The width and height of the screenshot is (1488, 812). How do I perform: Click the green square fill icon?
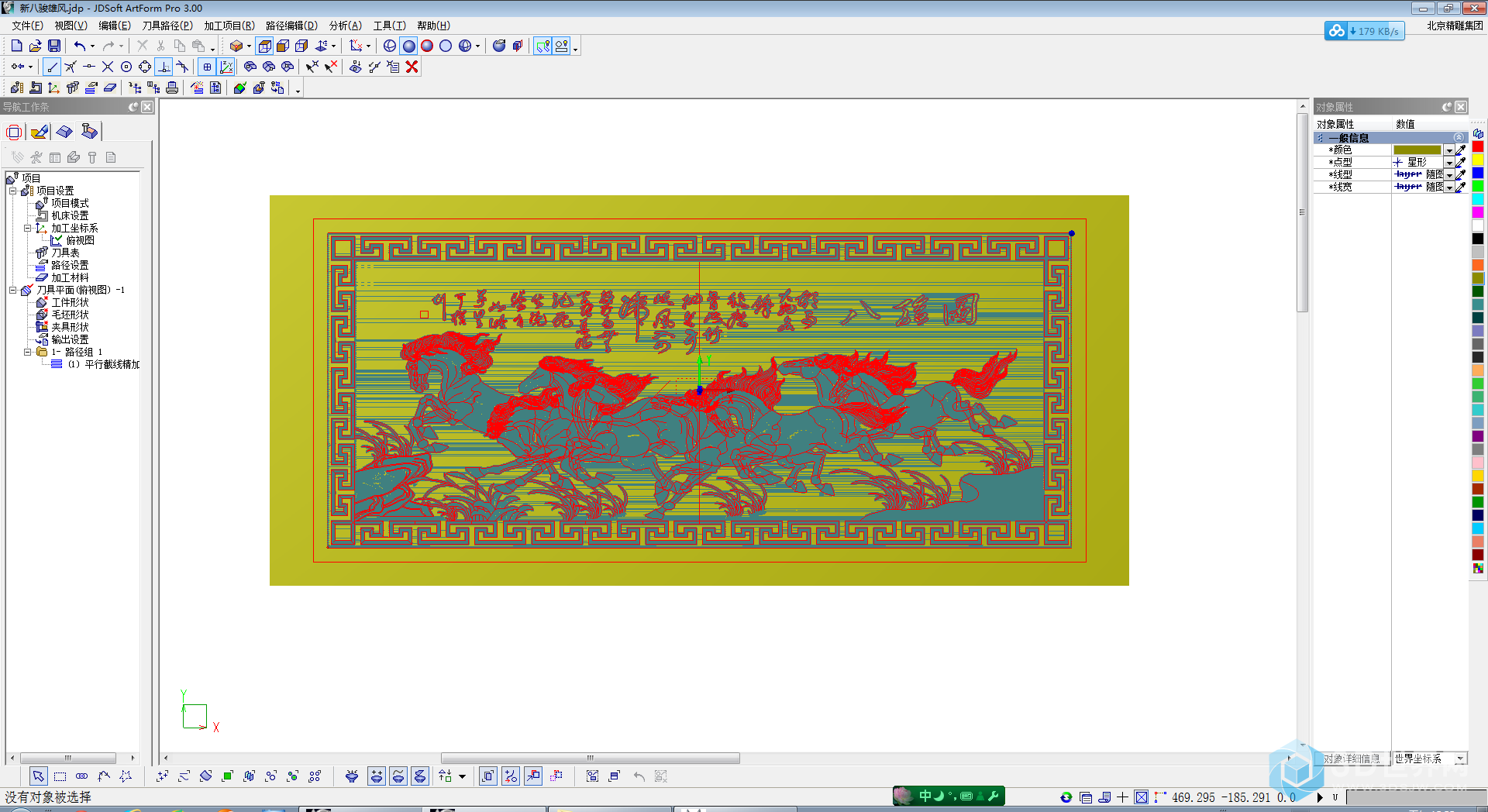pyautogui.click(x=227, y=776)
